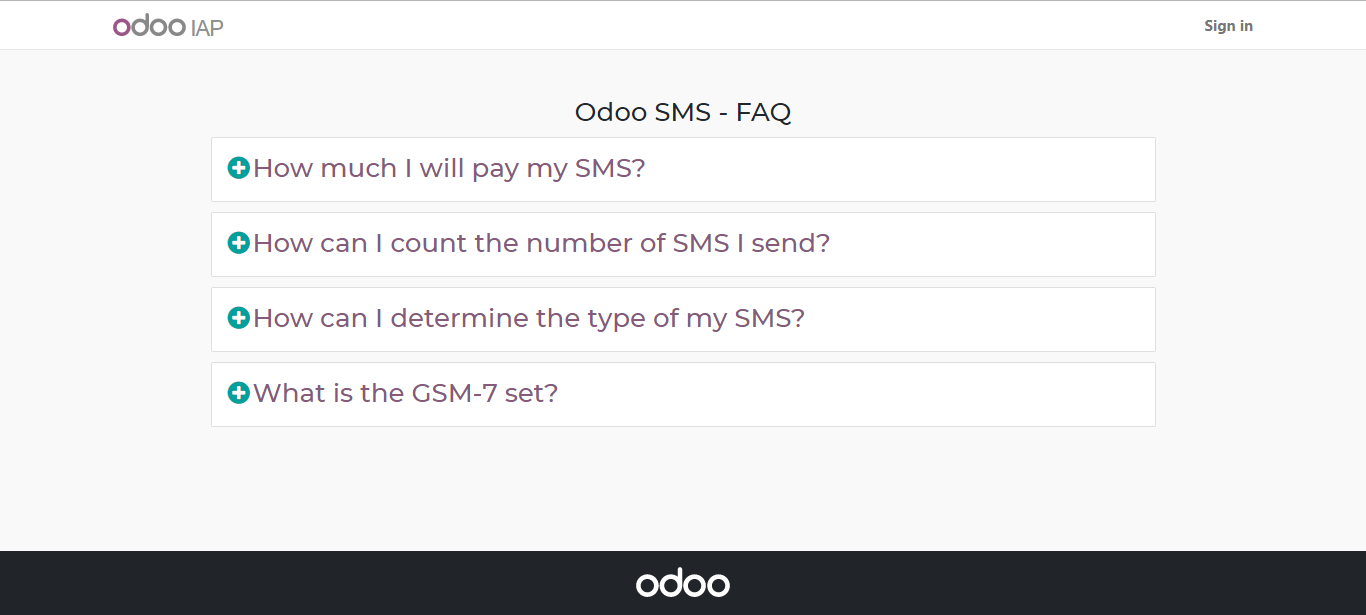Open "How can I determine the type of my SMS?" text
1366x615 pixels.
(528, 318)
